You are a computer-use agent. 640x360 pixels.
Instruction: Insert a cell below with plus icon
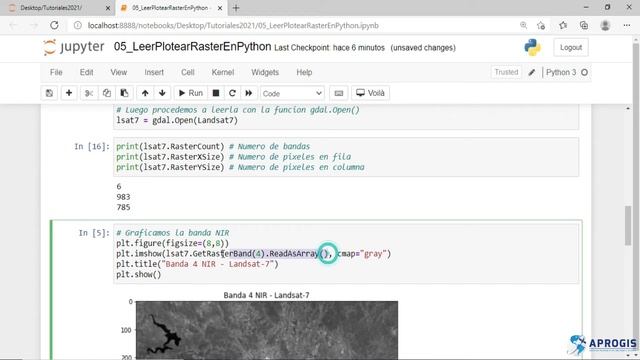(x=69, y=93)
